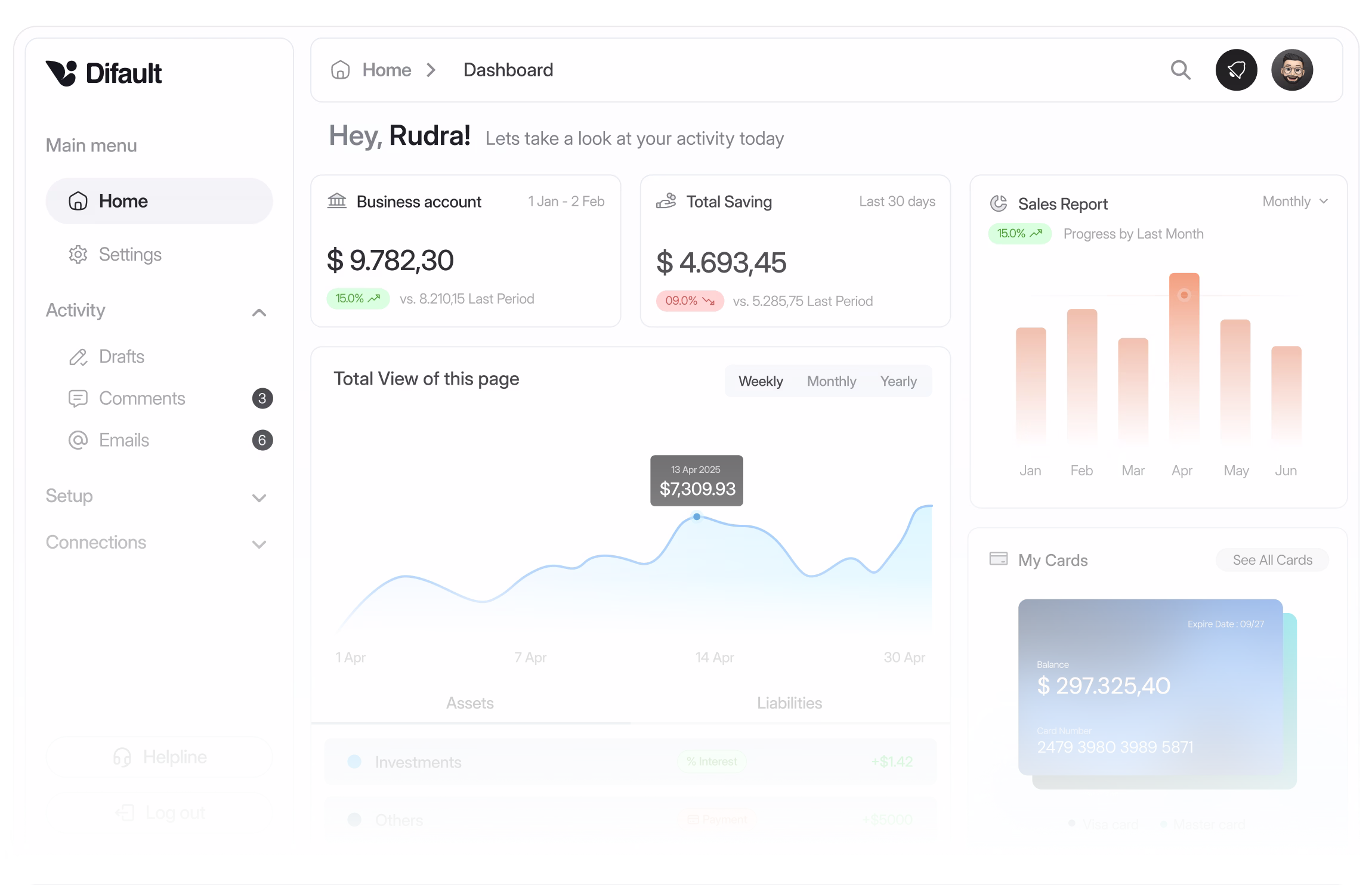
Task: Click the Helpline headset icon
Action: click(x=122, y=757)
